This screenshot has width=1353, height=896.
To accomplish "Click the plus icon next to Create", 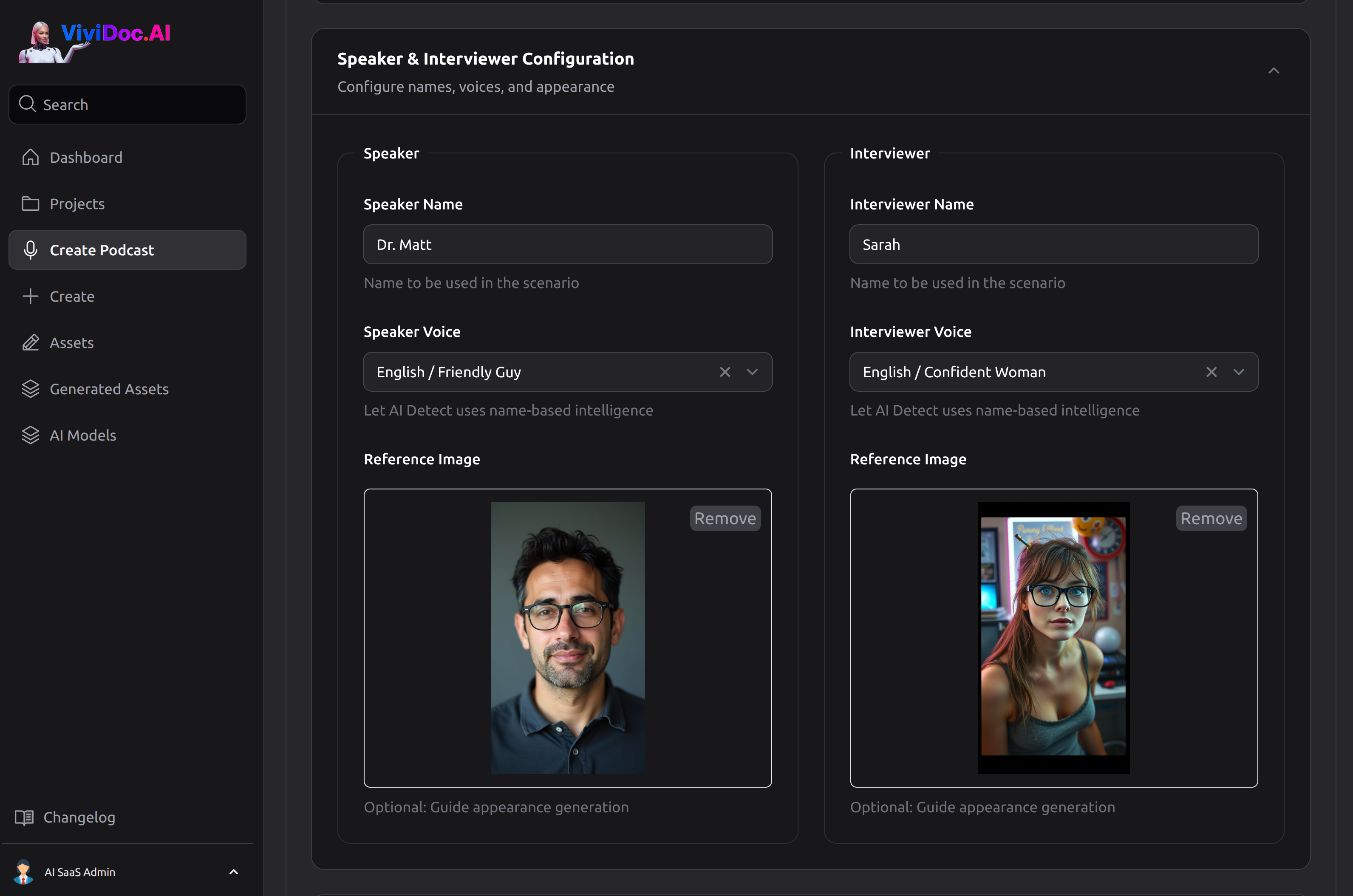I will pyautogui.click(x=30, y=296).
